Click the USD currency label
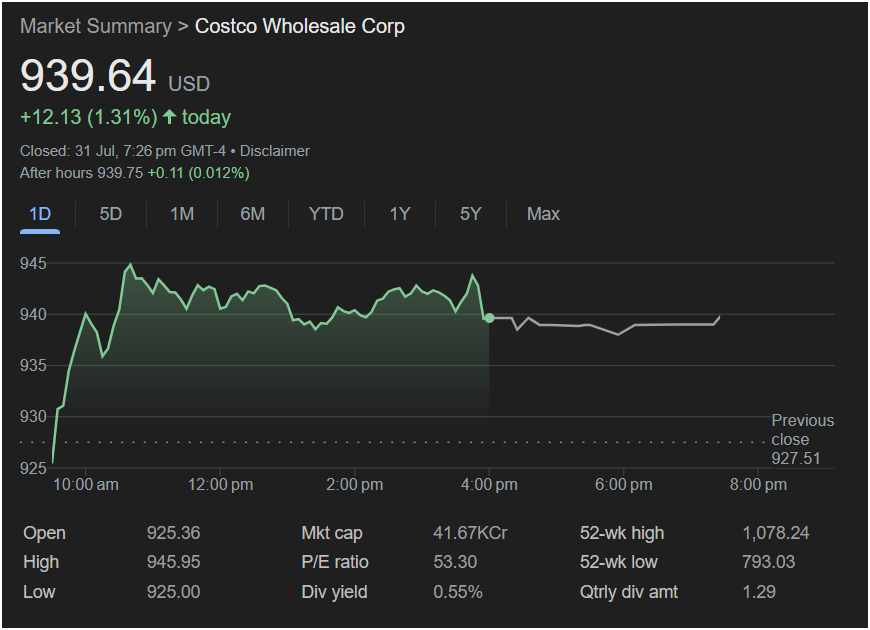The height and width of the screenshot is (630, 870). pyautogui.click(x=189, y=84)
